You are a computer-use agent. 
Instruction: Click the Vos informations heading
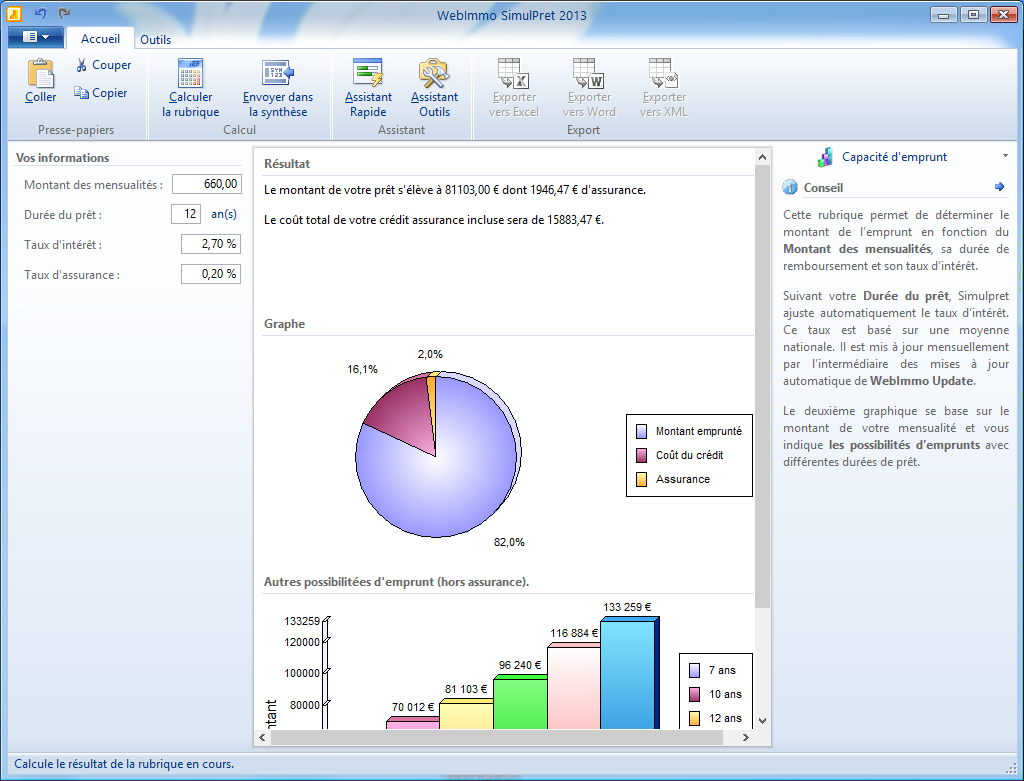[x=62, y=158]
